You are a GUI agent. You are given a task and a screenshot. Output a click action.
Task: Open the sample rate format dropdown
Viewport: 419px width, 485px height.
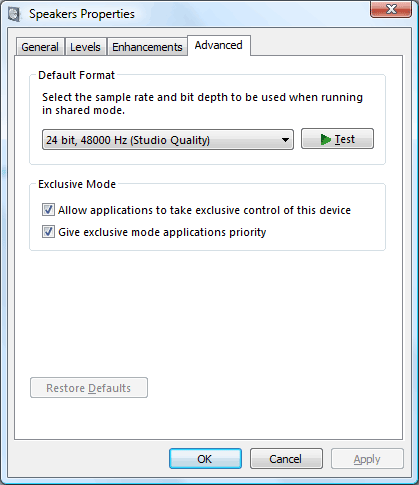click(168, 140)
